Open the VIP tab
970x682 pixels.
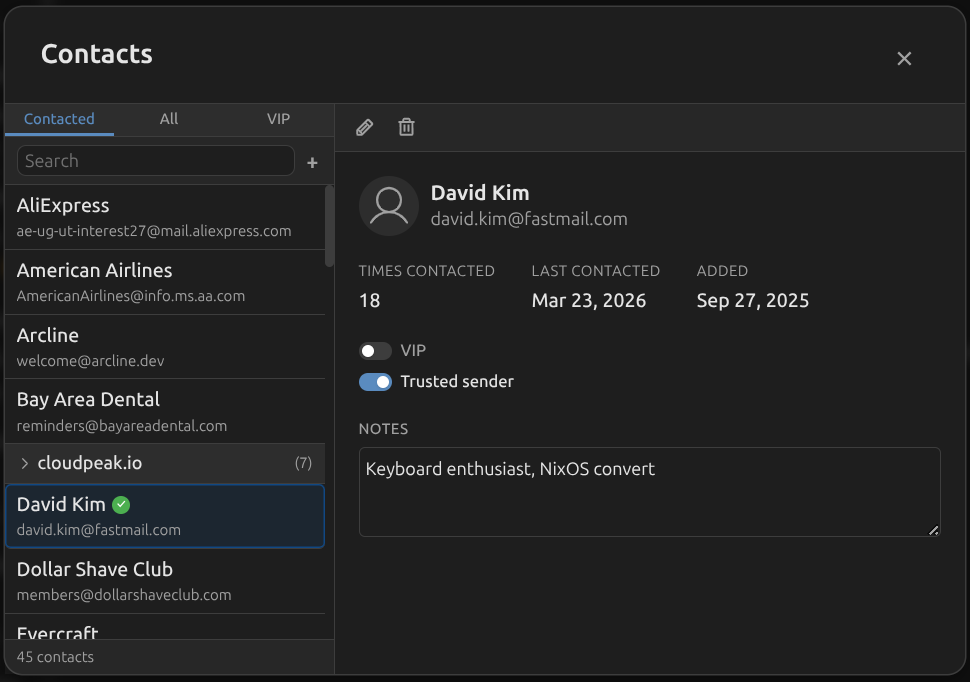(x=278, y=119)
